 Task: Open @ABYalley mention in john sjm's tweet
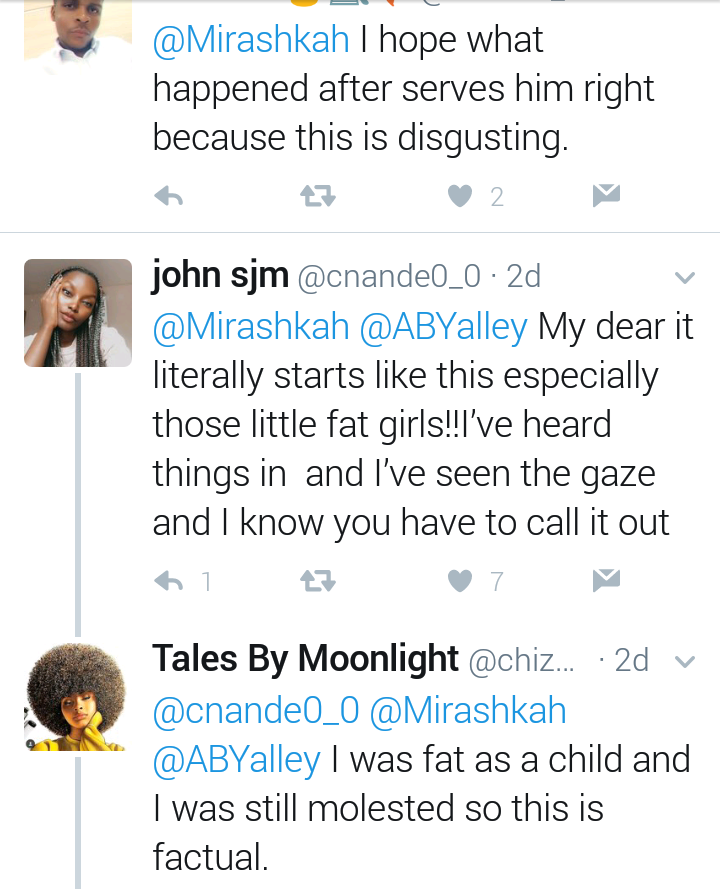pos(443,328)
